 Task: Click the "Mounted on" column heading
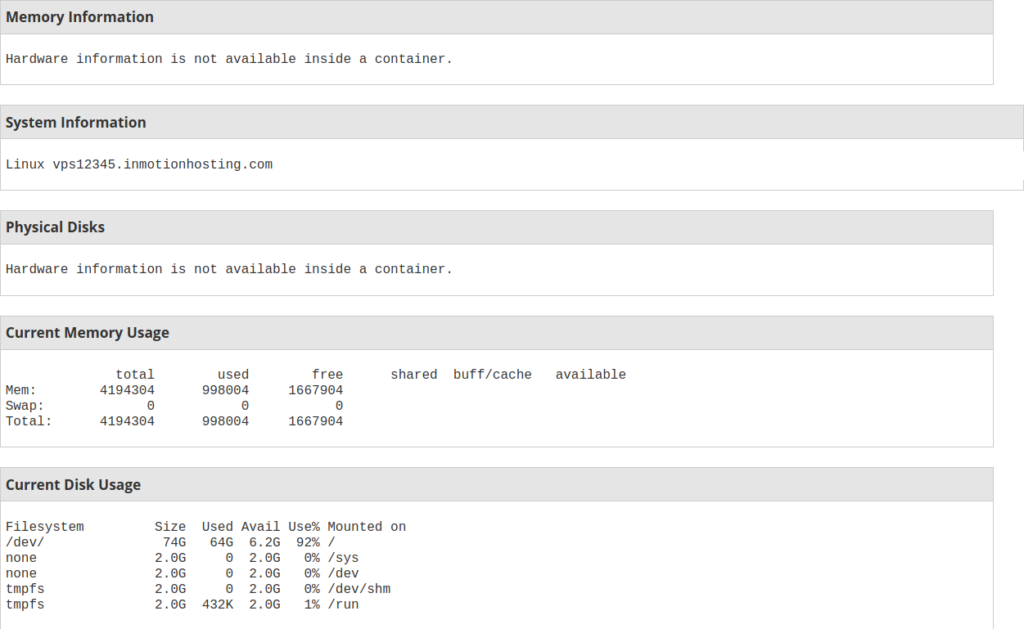pyautogui.click(x=367, y=527)
